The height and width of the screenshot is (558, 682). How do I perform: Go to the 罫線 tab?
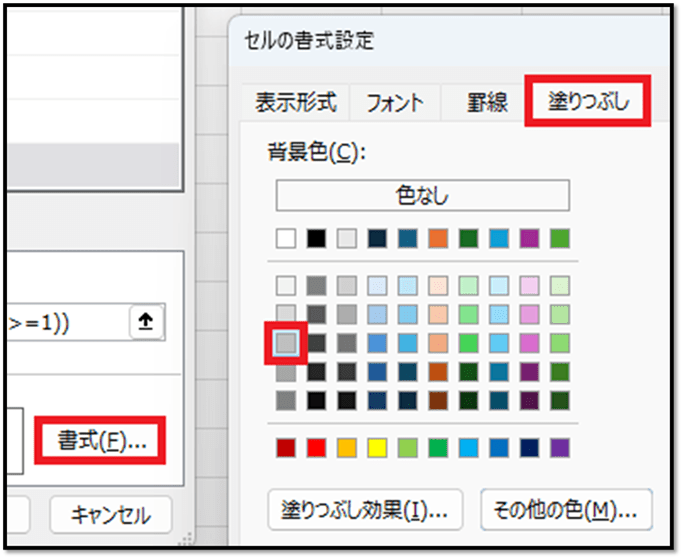pos(487,102)
